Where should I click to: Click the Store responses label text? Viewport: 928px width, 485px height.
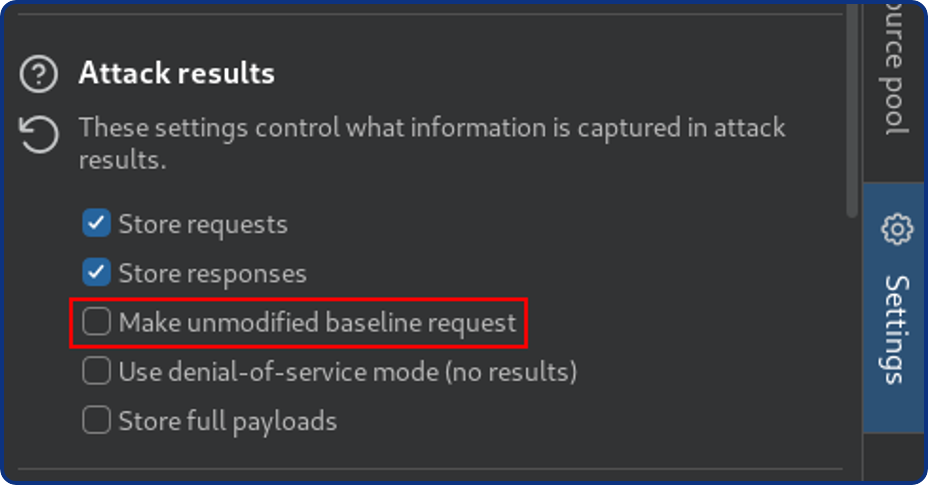point(212,273)
